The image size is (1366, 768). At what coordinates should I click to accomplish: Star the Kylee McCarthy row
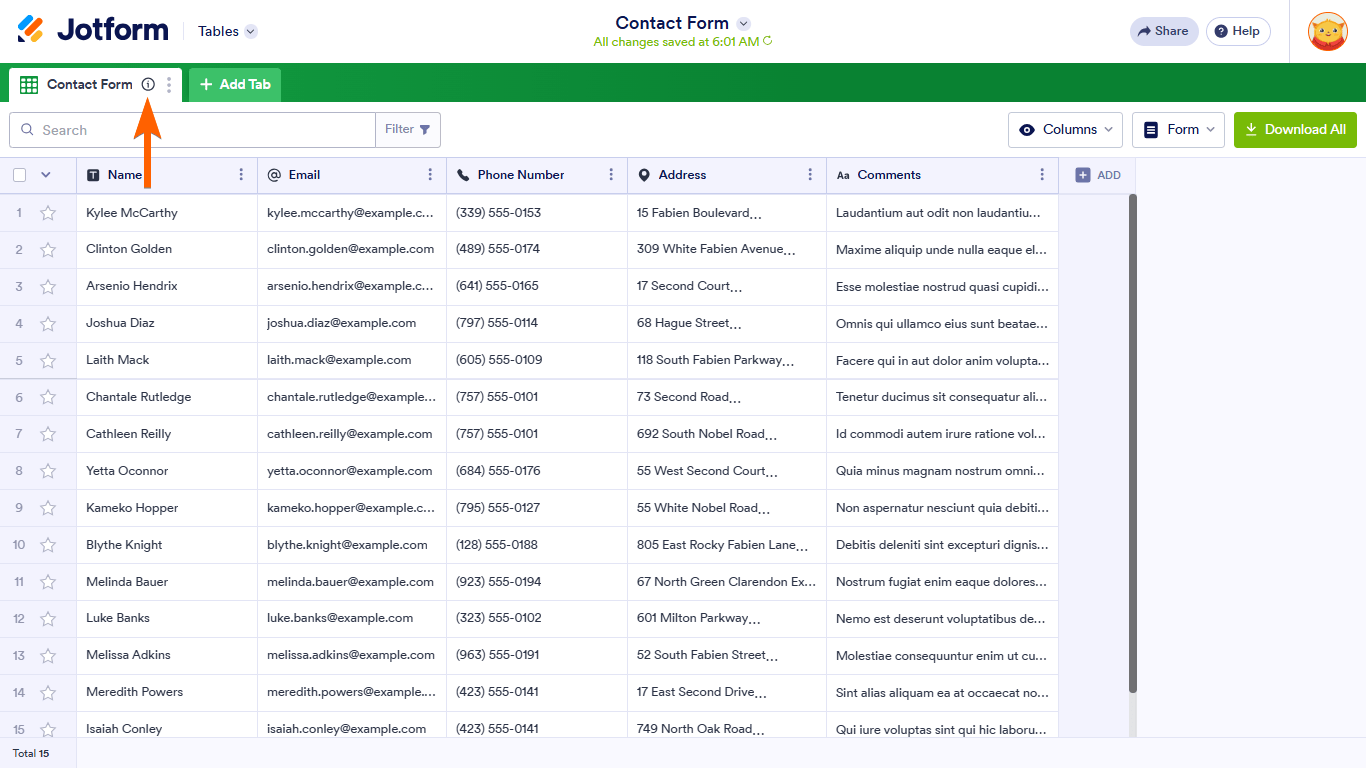point(48,213)
